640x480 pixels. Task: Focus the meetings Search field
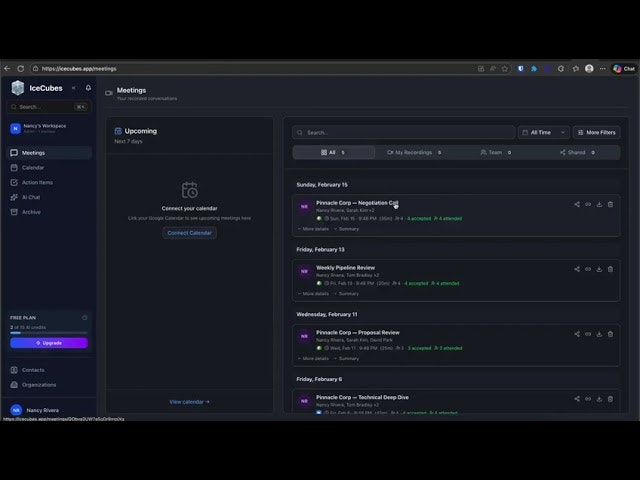tap(404, 132)
